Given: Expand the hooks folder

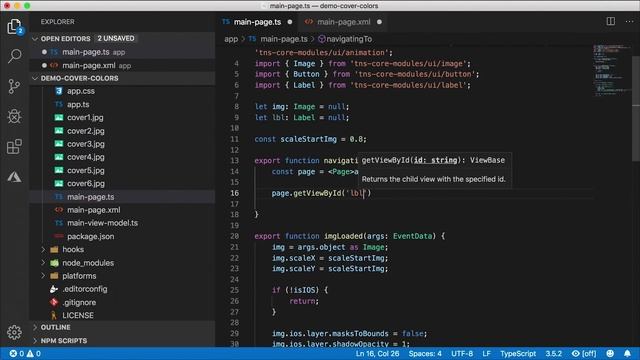Looking at the screenshot, I should pyautogui.click(x=43, y=249).
